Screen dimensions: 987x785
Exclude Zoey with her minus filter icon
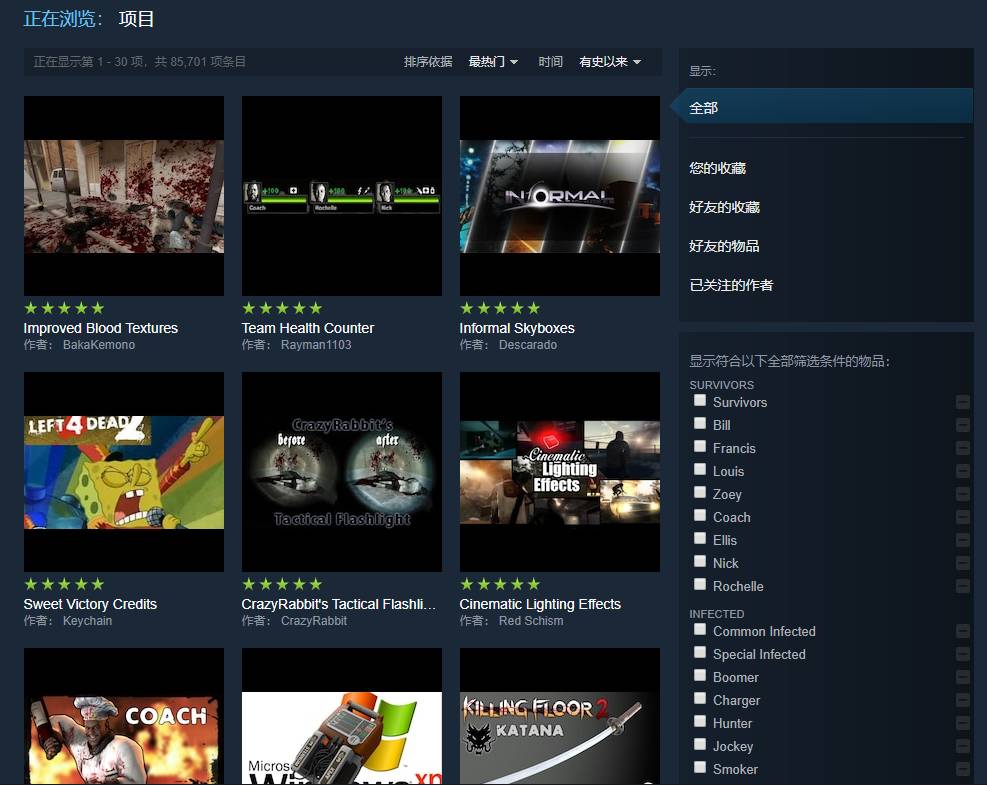tap(962, 494)
